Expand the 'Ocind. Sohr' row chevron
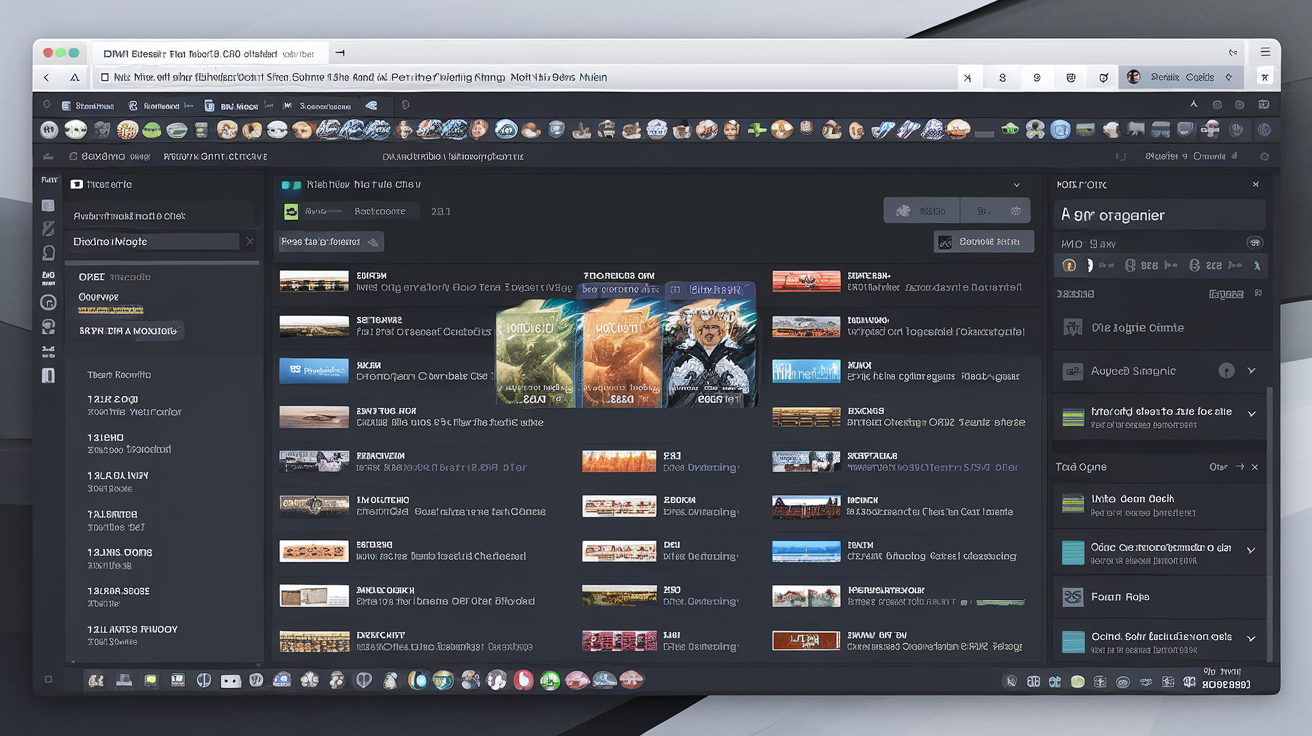1312x736 pixels. (1251, 639)
